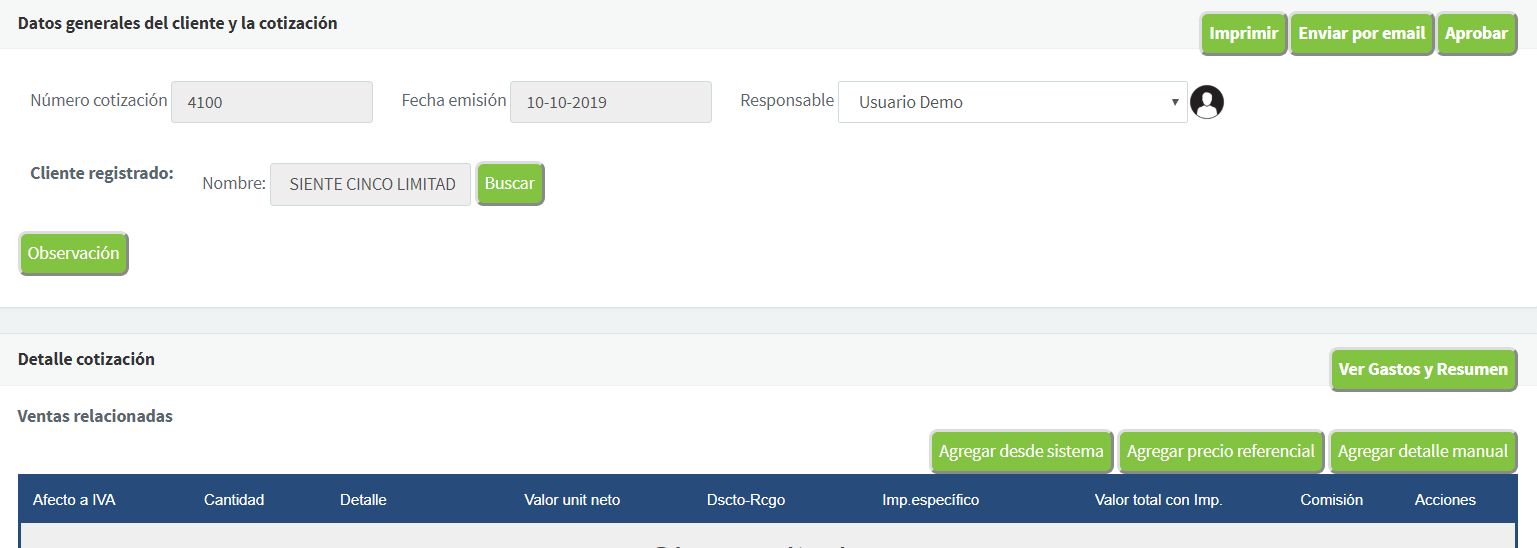Screen dimensions: 1537x548
Task: Show Ver Gastos y Resumen
Action: [x=1422, y=370]
